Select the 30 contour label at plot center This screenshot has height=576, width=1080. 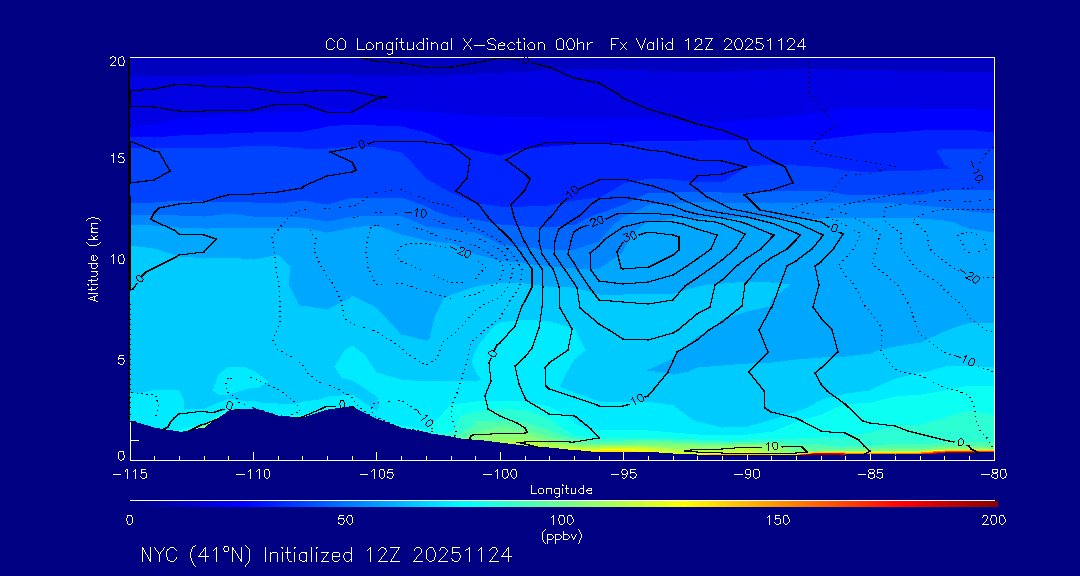point(629,236)
